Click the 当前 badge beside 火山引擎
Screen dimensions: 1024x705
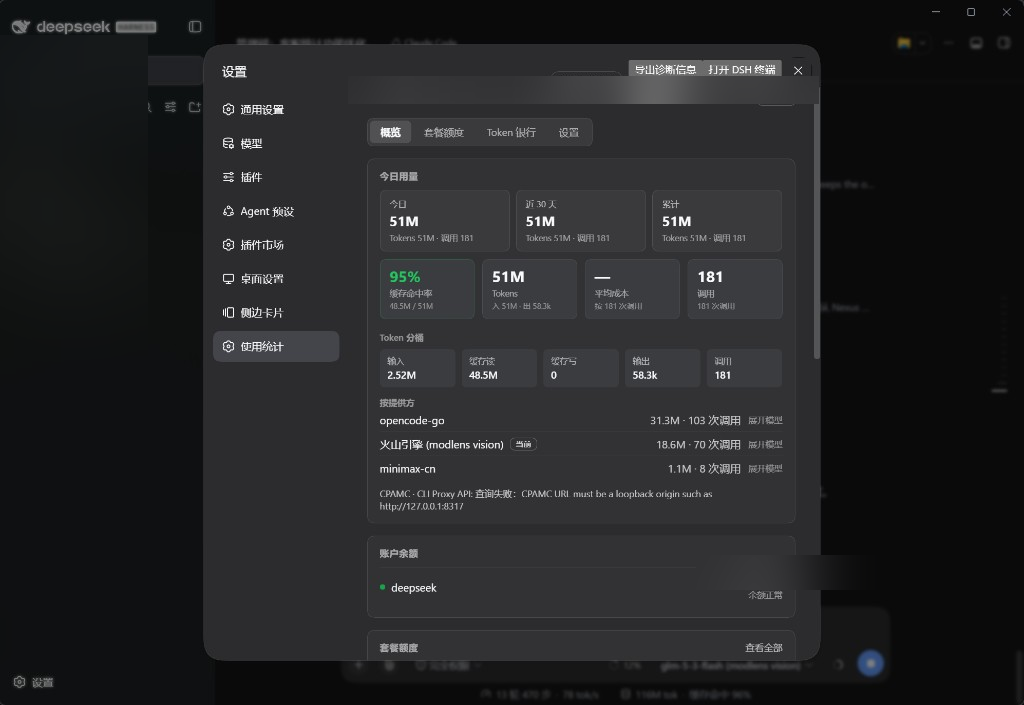[523, 445]
